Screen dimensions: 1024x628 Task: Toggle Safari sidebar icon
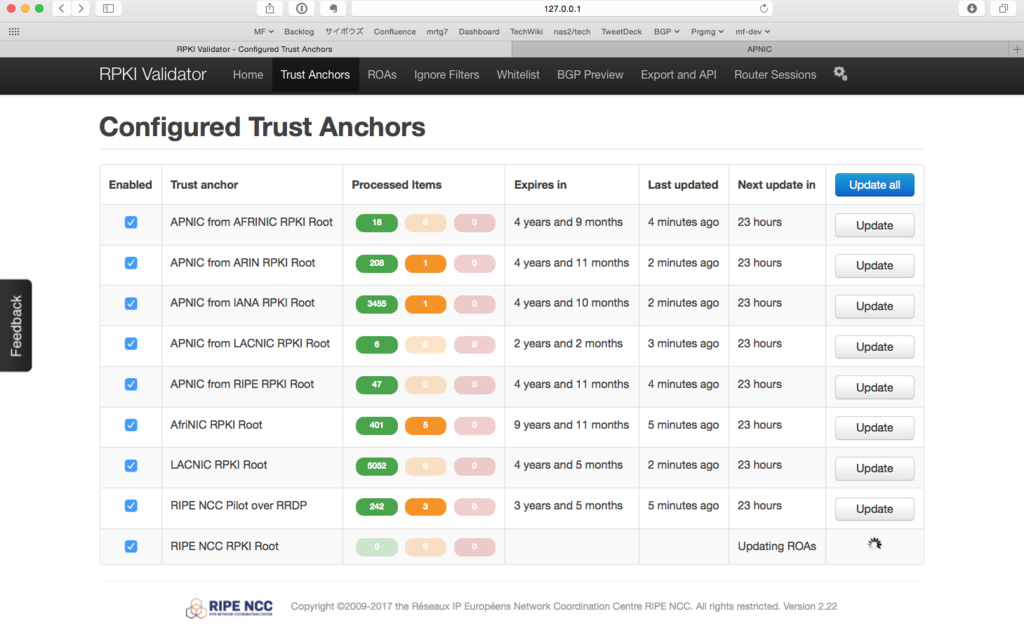[x=108, y=8]
